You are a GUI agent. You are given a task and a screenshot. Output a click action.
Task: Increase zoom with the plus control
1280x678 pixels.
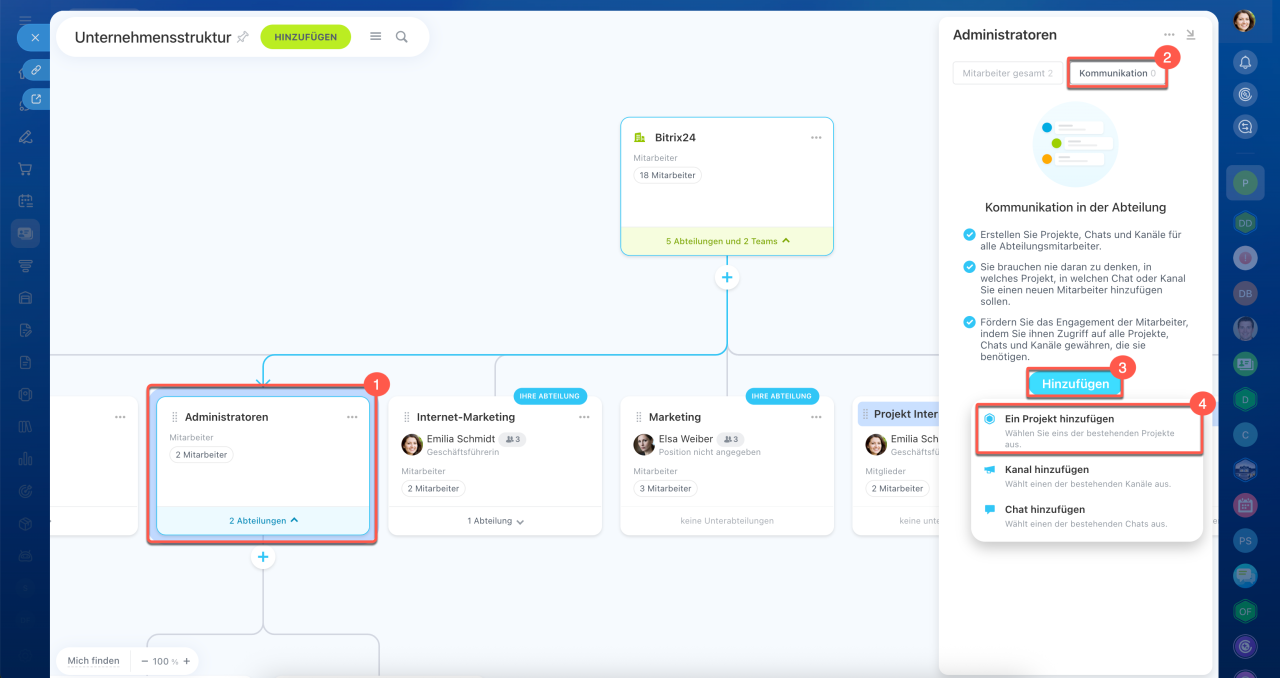[186, 661]
